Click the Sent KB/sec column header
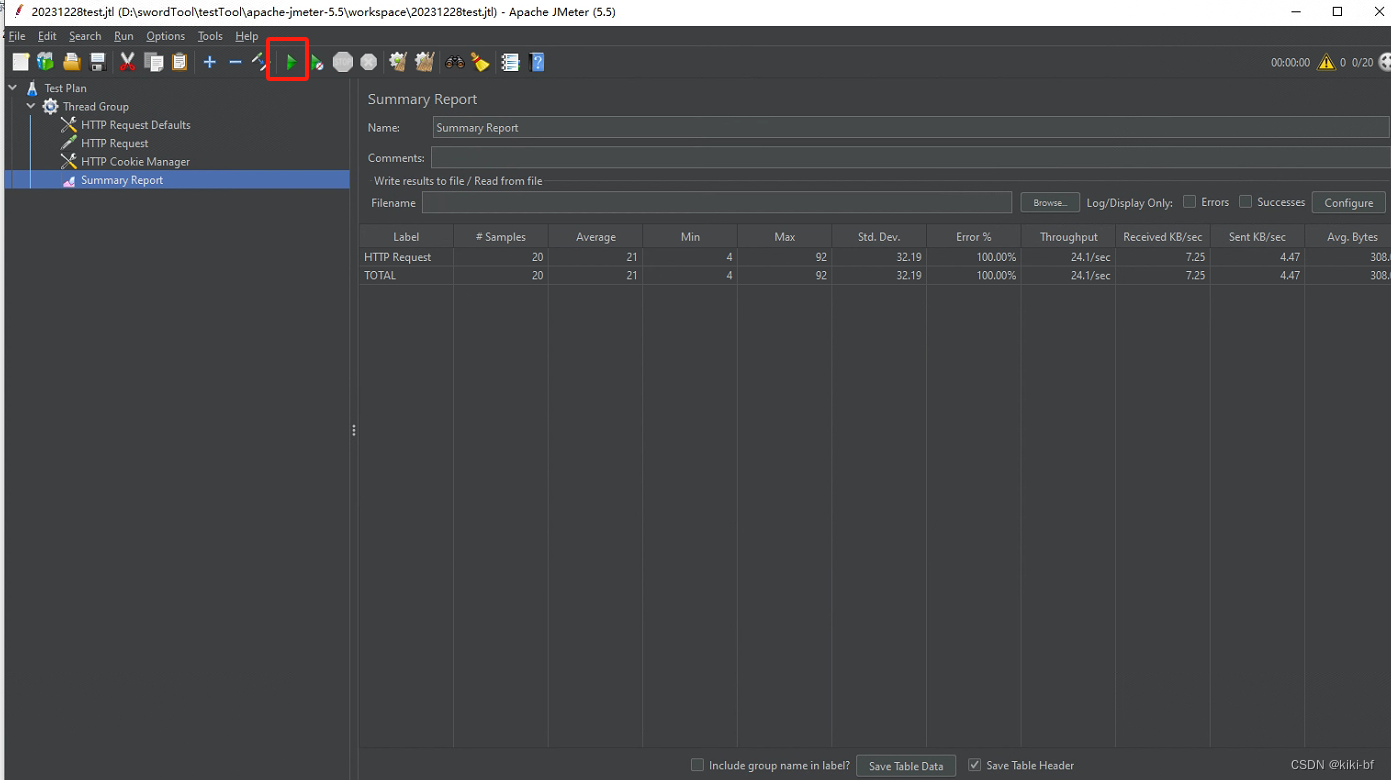1391x780 pixels. 1258,237
